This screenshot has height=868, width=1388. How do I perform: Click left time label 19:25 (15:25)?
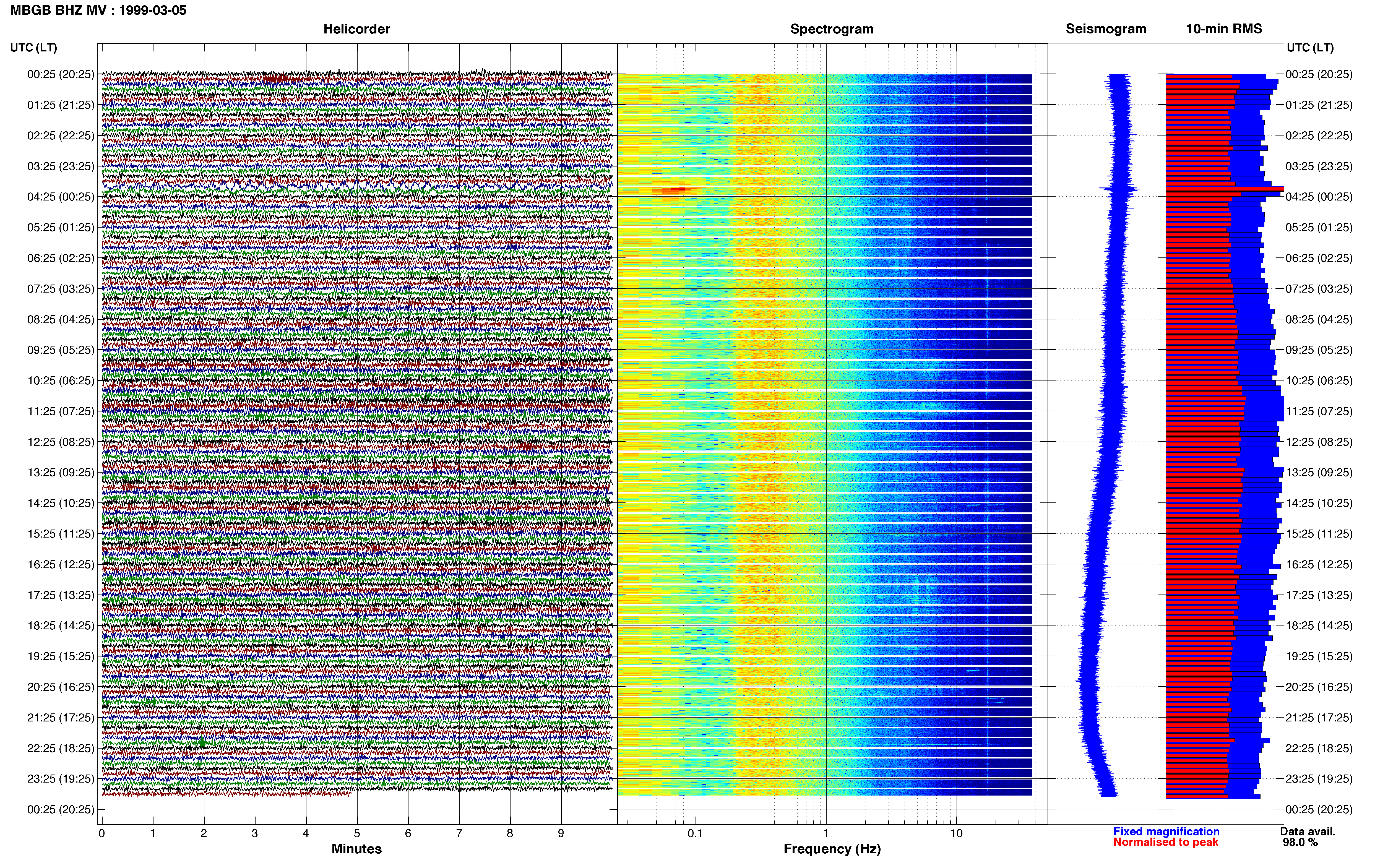(x=60, y=656)
